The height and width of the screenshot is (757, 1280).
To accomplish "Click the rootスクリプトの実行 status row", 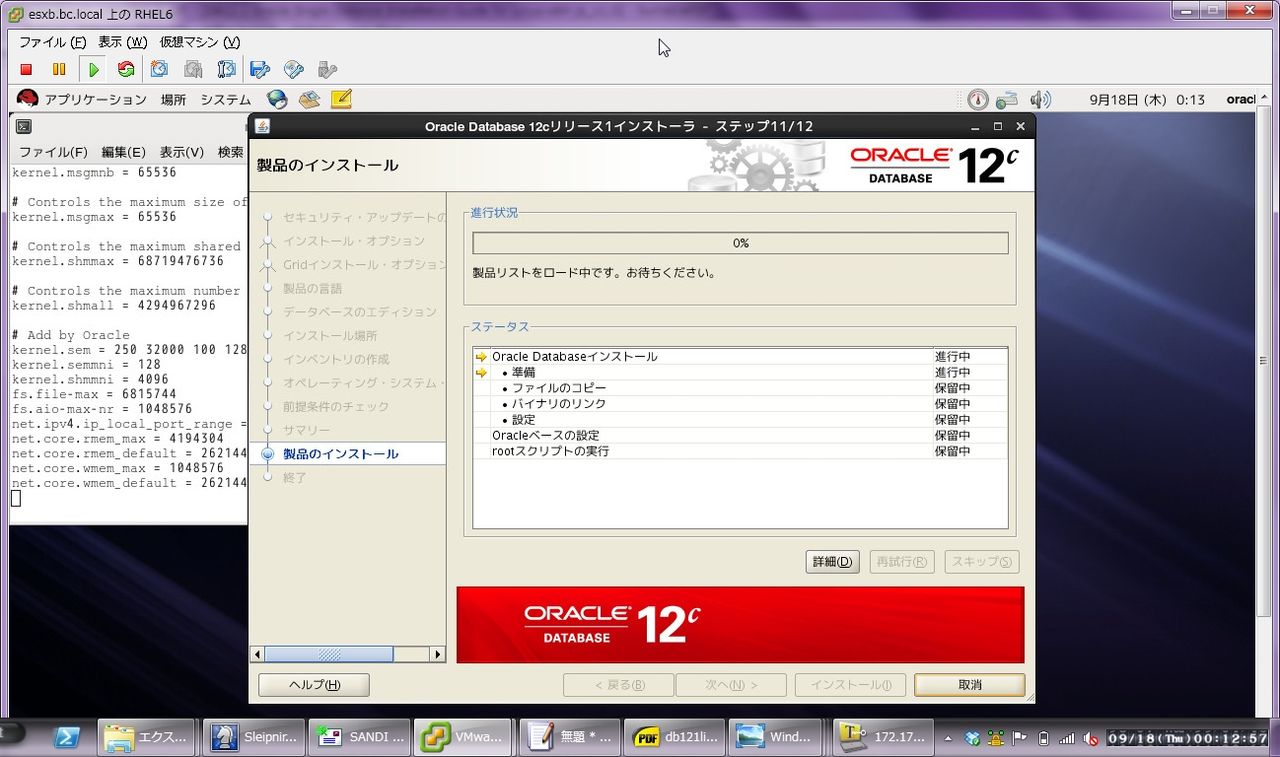I will (740, 451).
